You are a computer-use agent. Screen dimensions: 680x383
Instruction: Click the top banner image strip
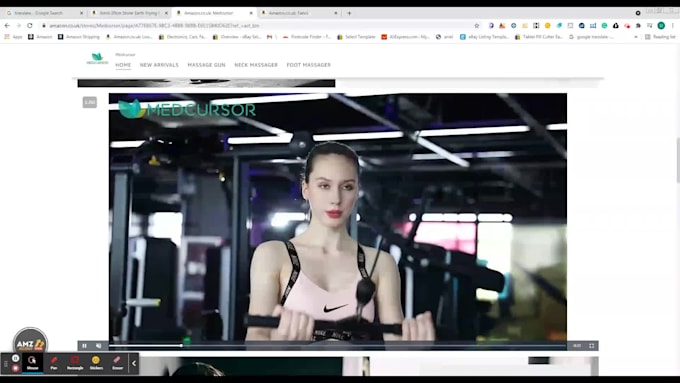(x=206, y=83)
